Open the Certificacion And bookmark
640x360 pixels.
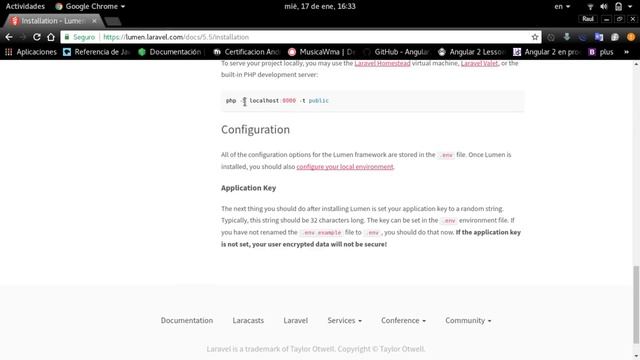pos(247,52)
